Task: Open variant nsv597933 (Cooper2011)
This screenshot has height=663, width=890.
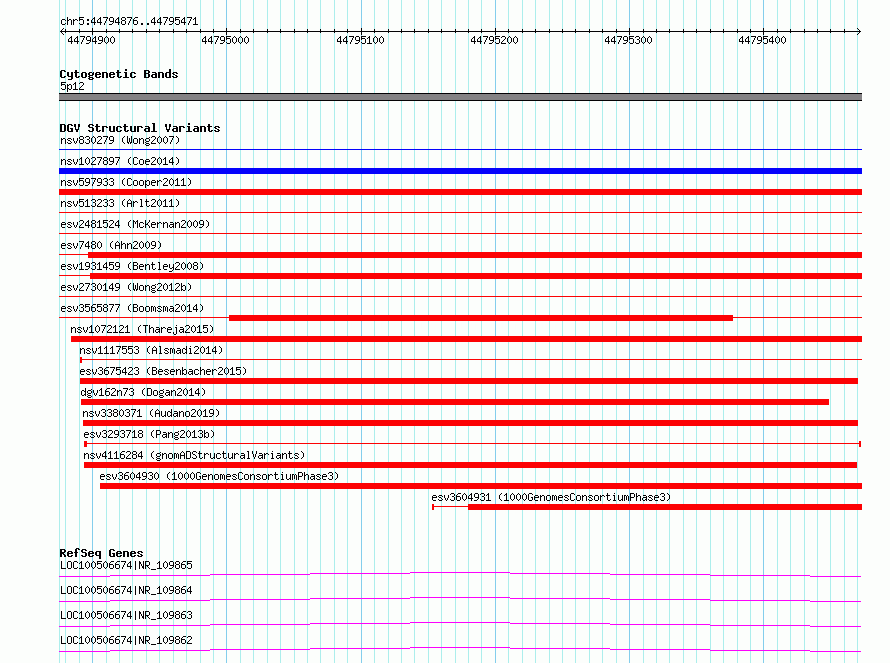Action: pyautogui.click(x=126, y=182)
